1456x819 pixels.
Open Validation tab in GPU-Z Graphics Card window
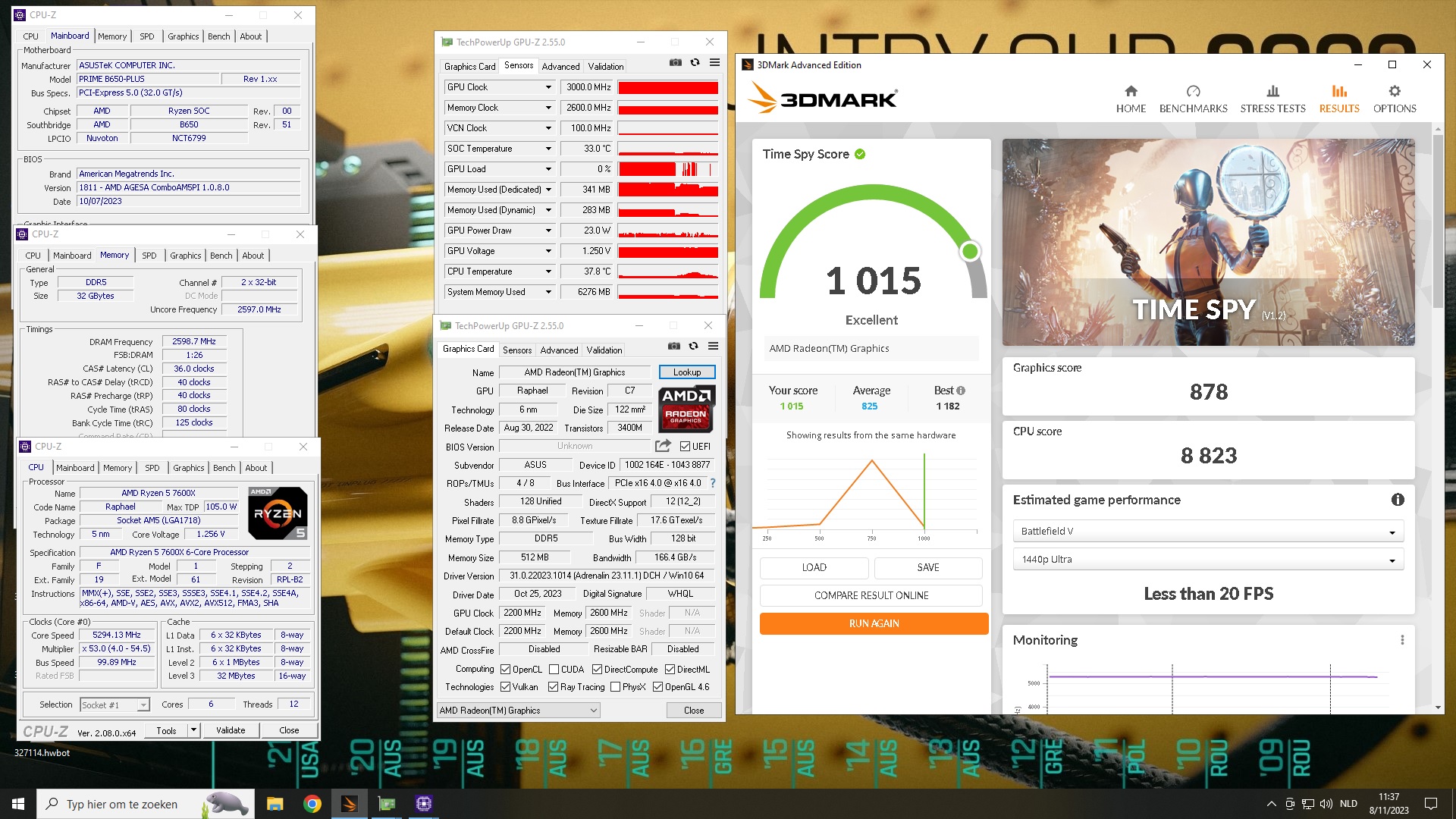click(604, 350)
